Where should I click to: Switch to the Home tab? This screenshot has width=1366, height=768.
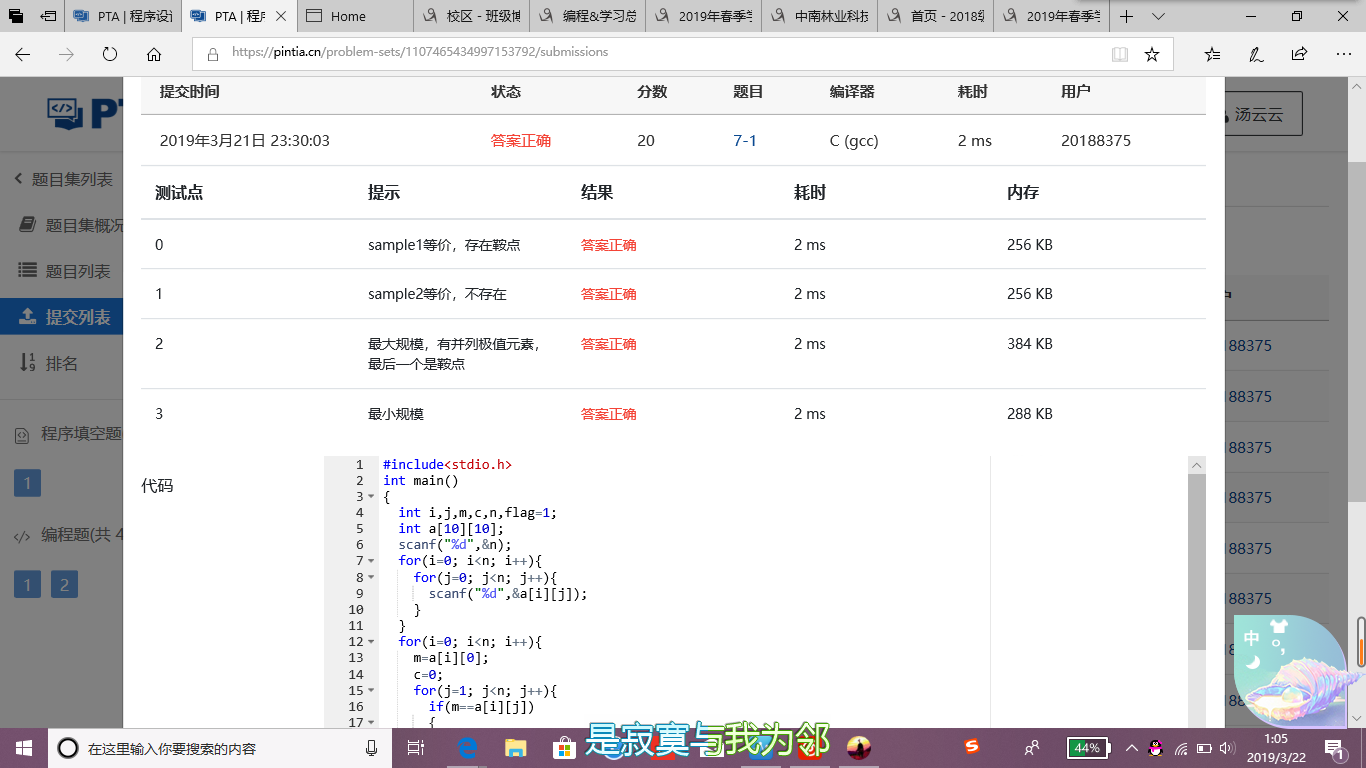point(355,16)
